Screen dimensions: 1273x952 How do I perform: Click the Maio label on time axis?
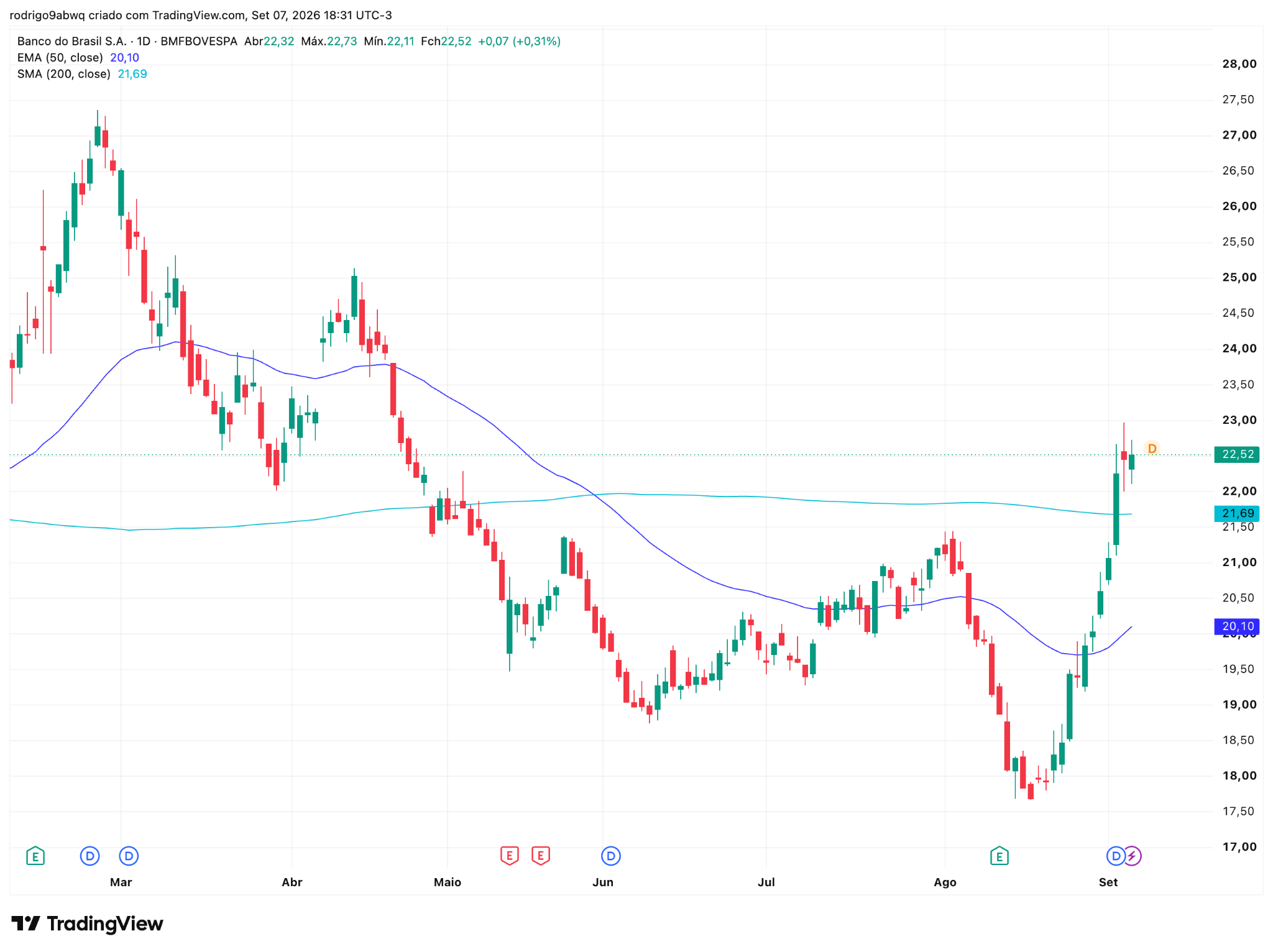(x=448, y=882)
